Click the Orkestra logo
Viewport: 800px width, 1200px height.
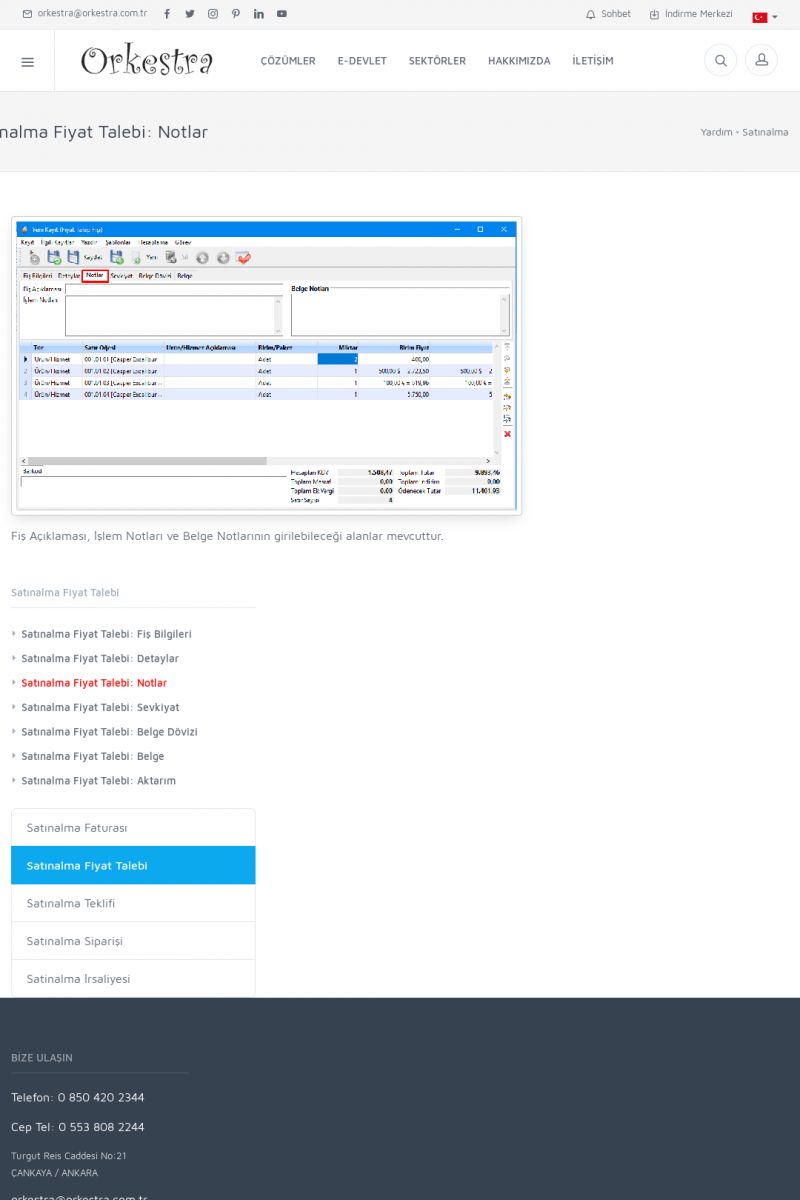pyautogui.click(x=147, y=61)
